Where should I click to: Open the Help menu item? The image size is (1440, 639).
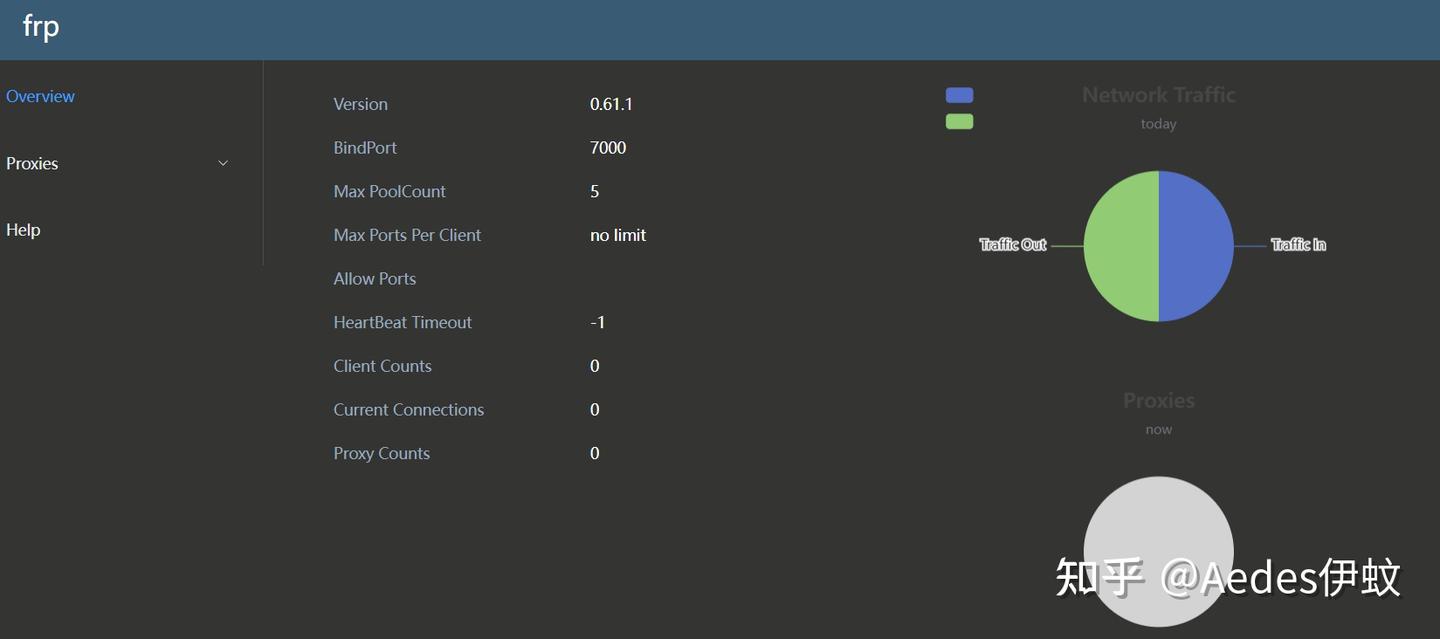23,230
